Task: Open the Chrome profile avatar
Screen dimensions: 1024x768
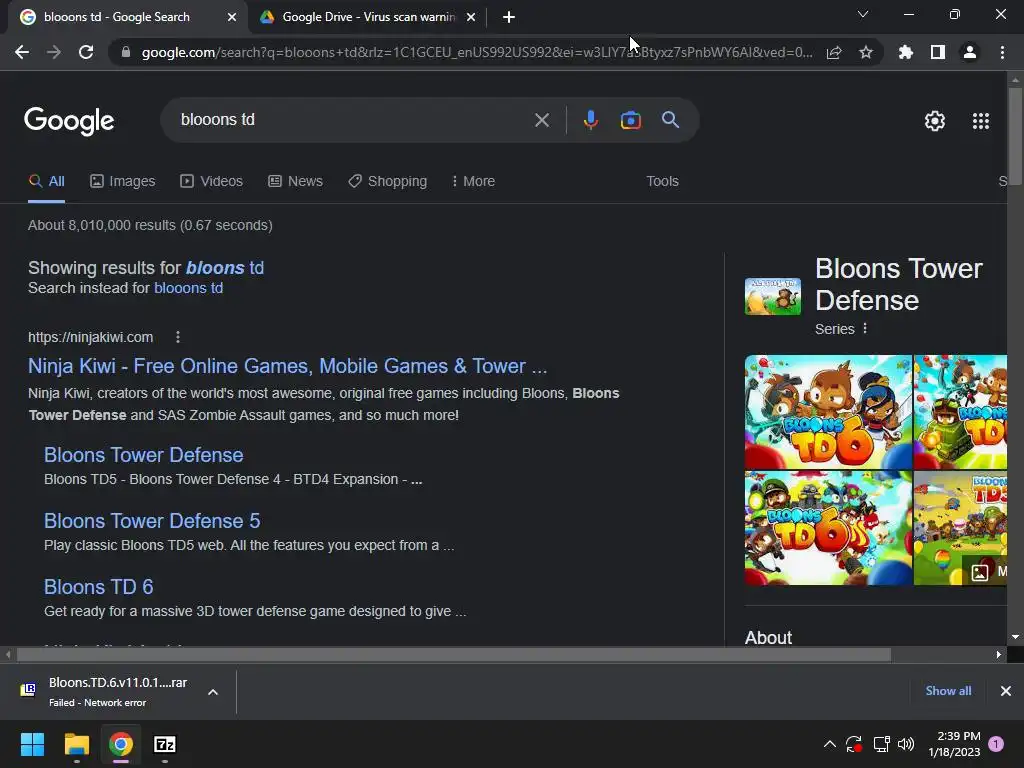Action: point(970,52)
